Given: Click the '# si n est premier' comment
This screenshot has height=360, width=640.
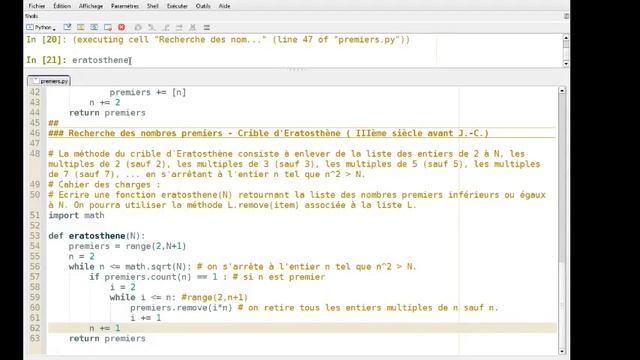Looking at the screenshot, I should point(279,277).
